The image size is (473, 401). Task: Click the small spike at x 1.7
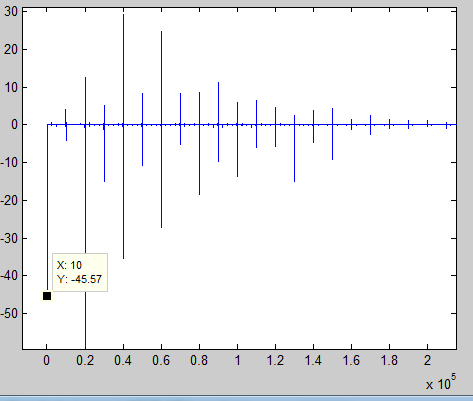370,125
